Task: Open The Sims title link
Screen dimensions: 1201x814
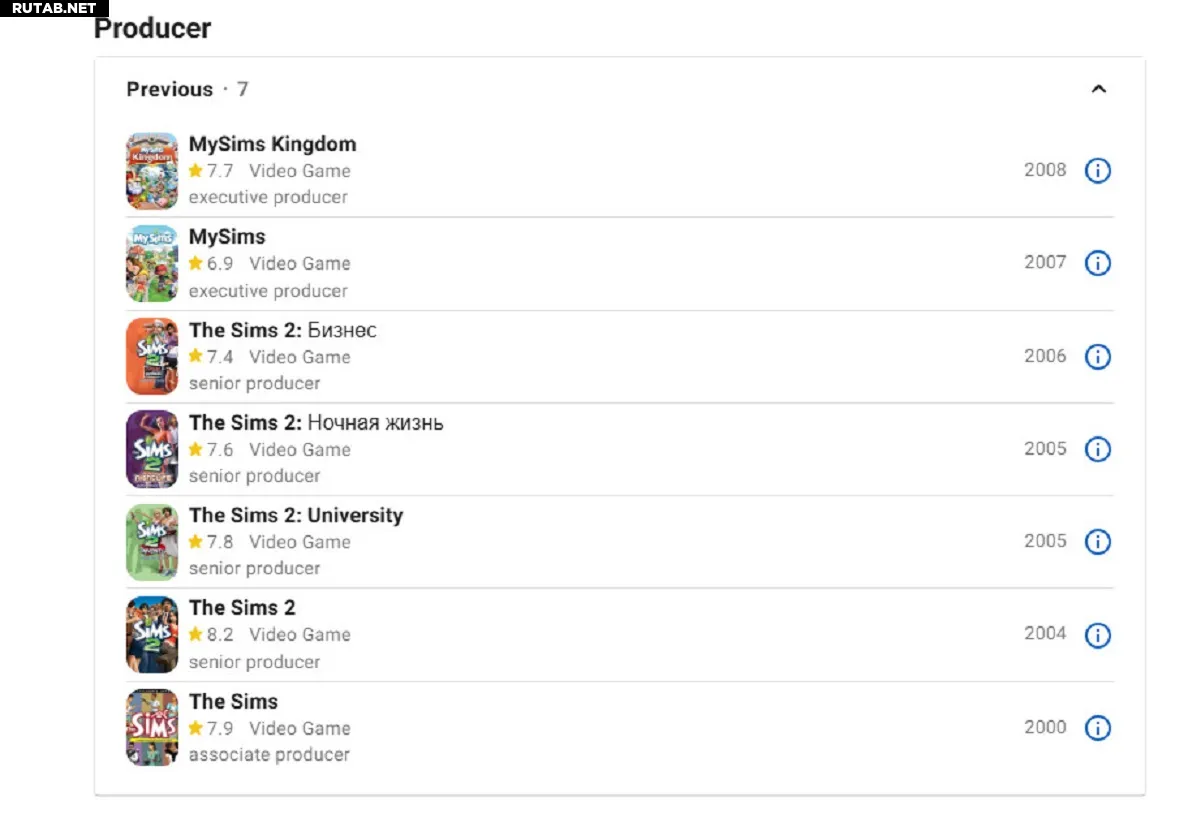Action: [233, 701]
